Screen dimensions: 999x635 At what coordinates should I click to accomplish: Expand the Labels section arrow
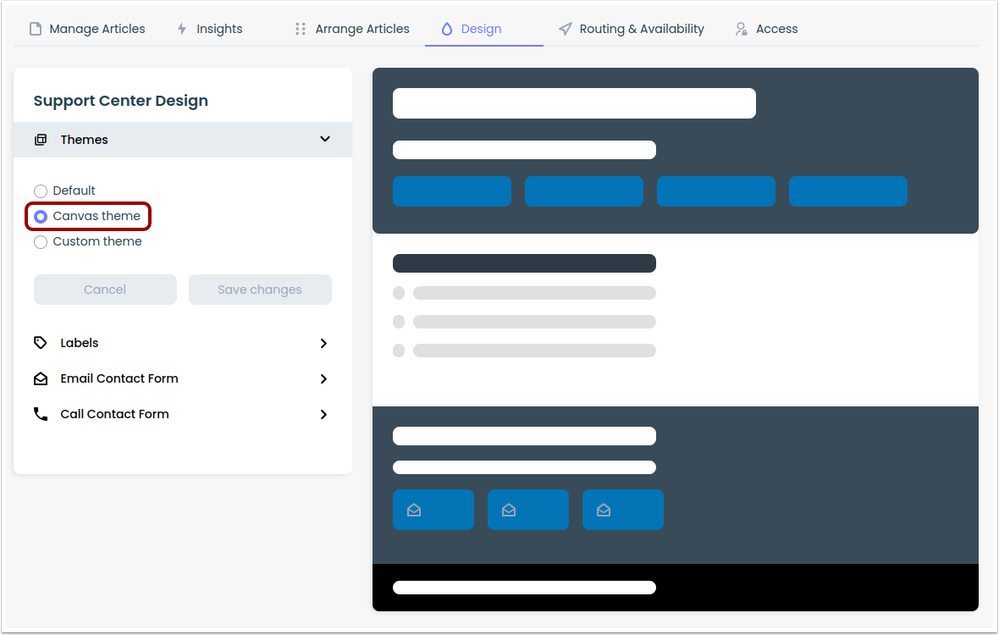[324, 343]
